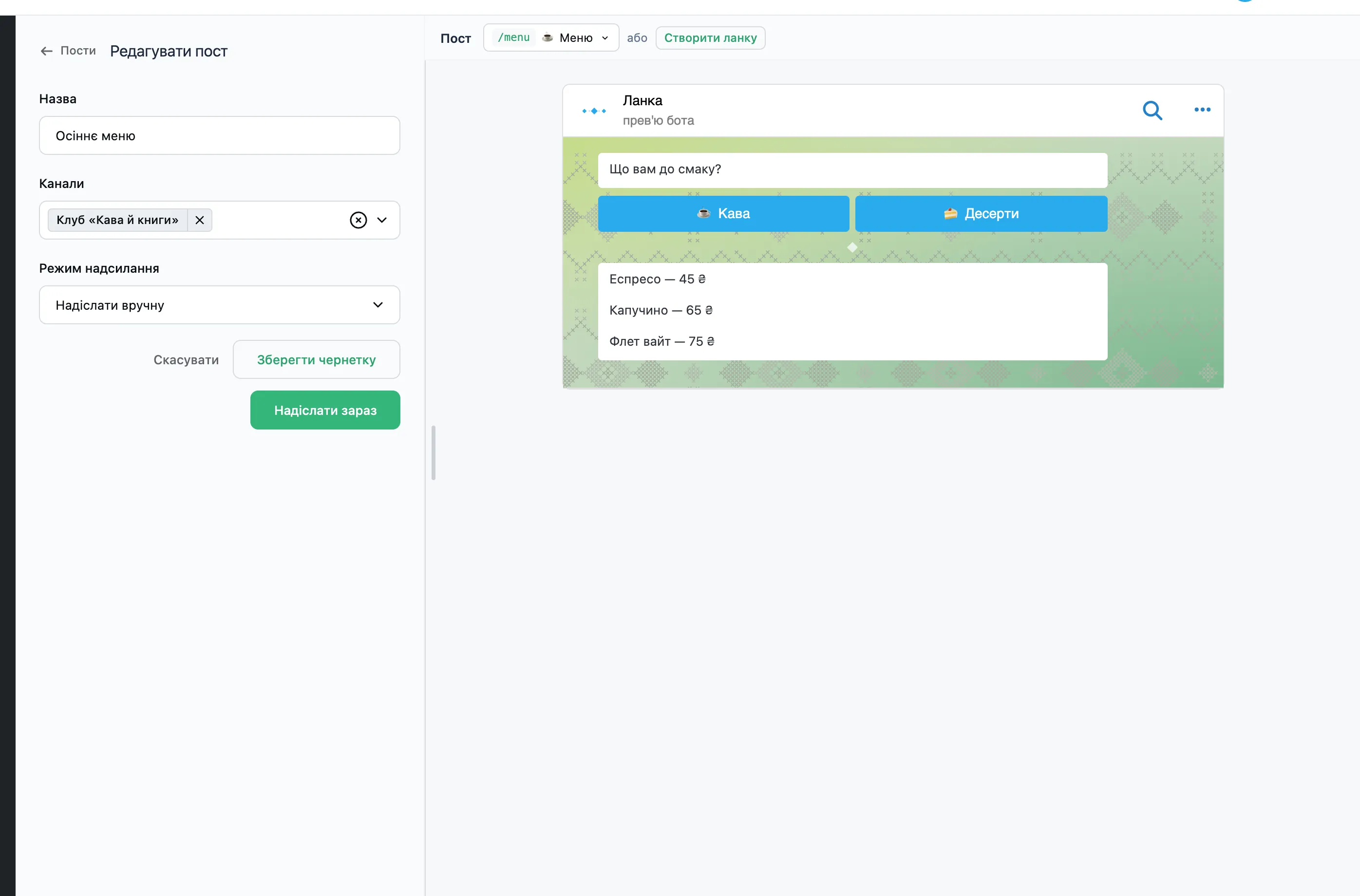Click the Ланка bot avatar icon
Viewport: 1360px width, 896px height.
point(594,111)
